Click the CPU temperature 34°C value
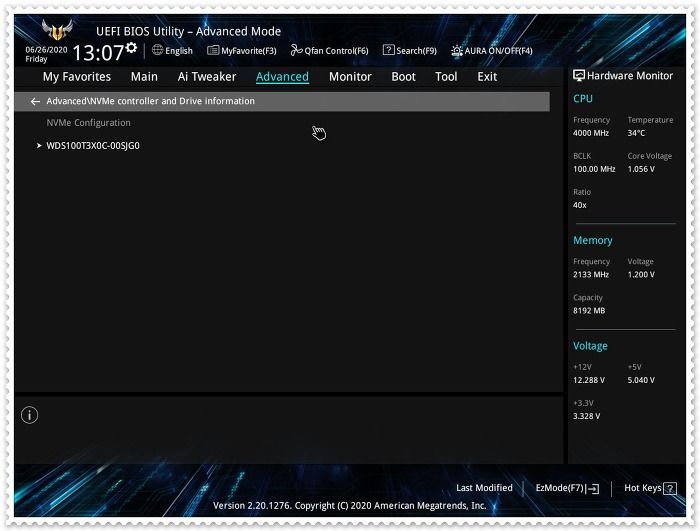This screenshot has height=531, width=700. pyautogui.click(x=636, y=133)
